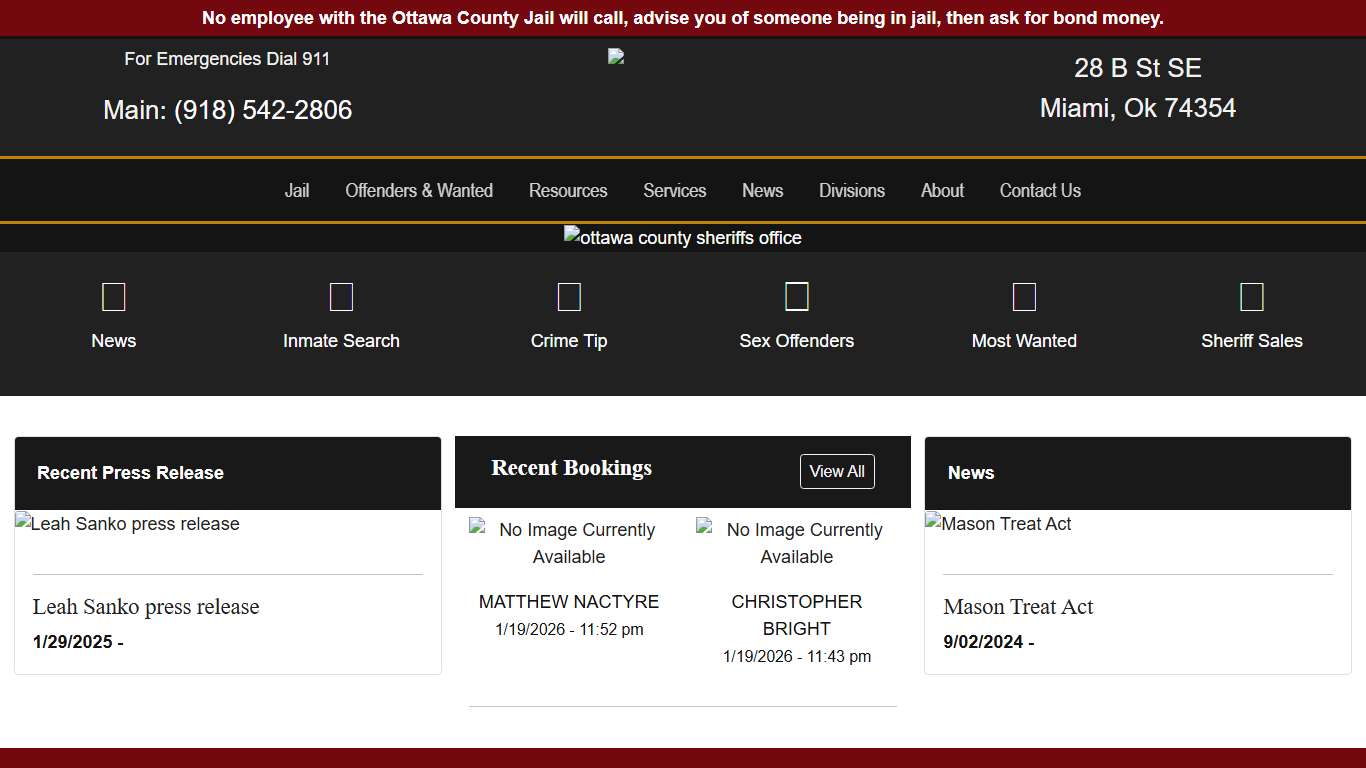
Task: Read the Mason Treat Act news article
Action: [1019, 607]
